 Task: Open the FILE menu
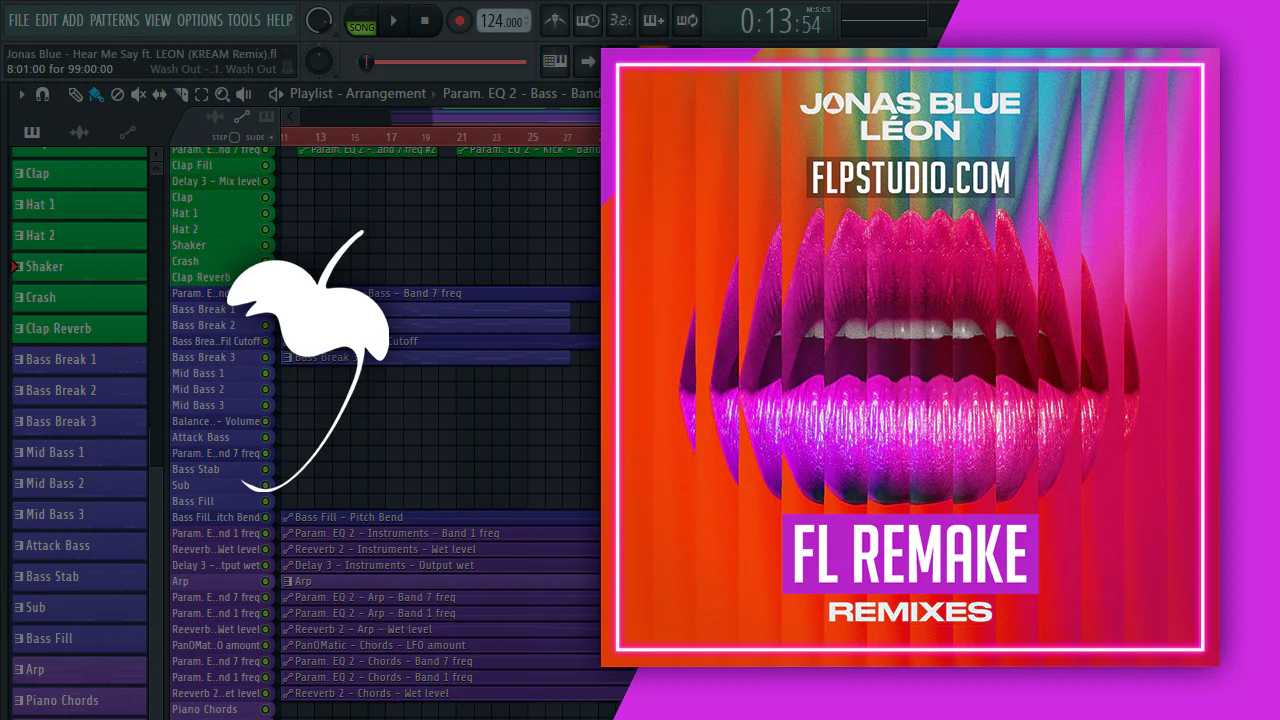[18, 20]
